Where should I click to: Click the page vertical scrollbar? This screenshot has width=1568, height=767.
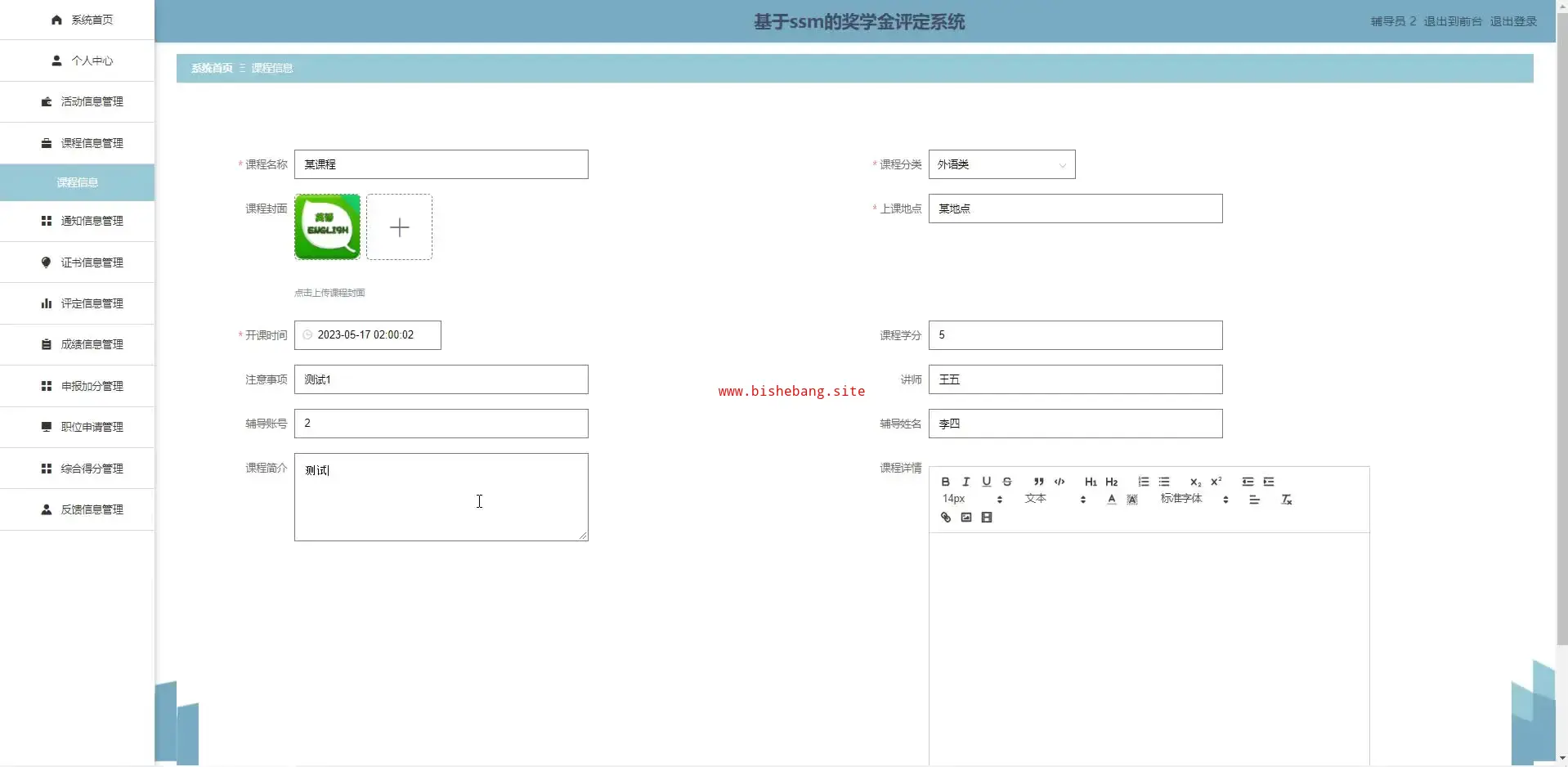click(x=1561, y=327)
